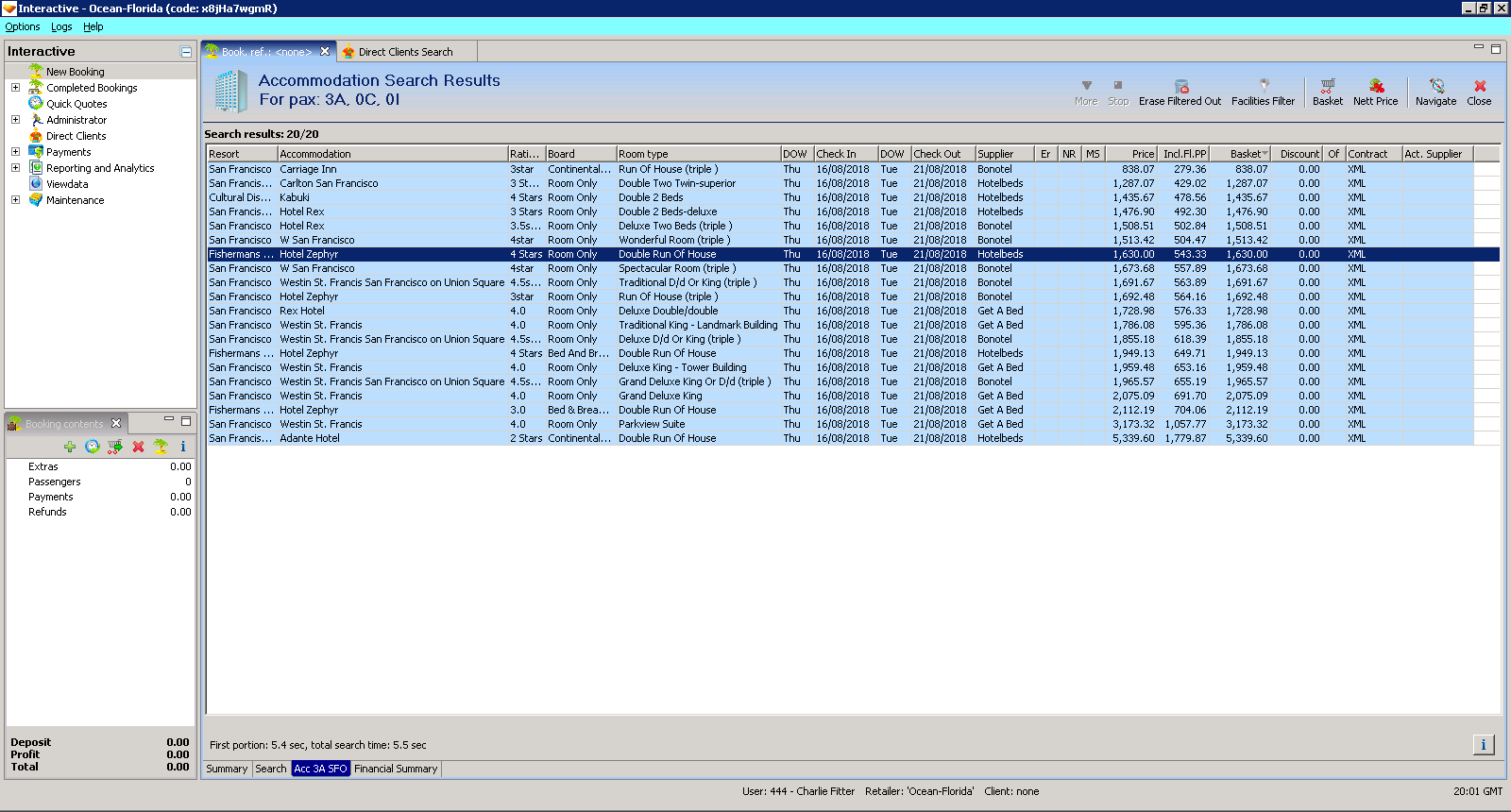Minimize the search results editor area
The image size is (1511, 812).
1479,48
